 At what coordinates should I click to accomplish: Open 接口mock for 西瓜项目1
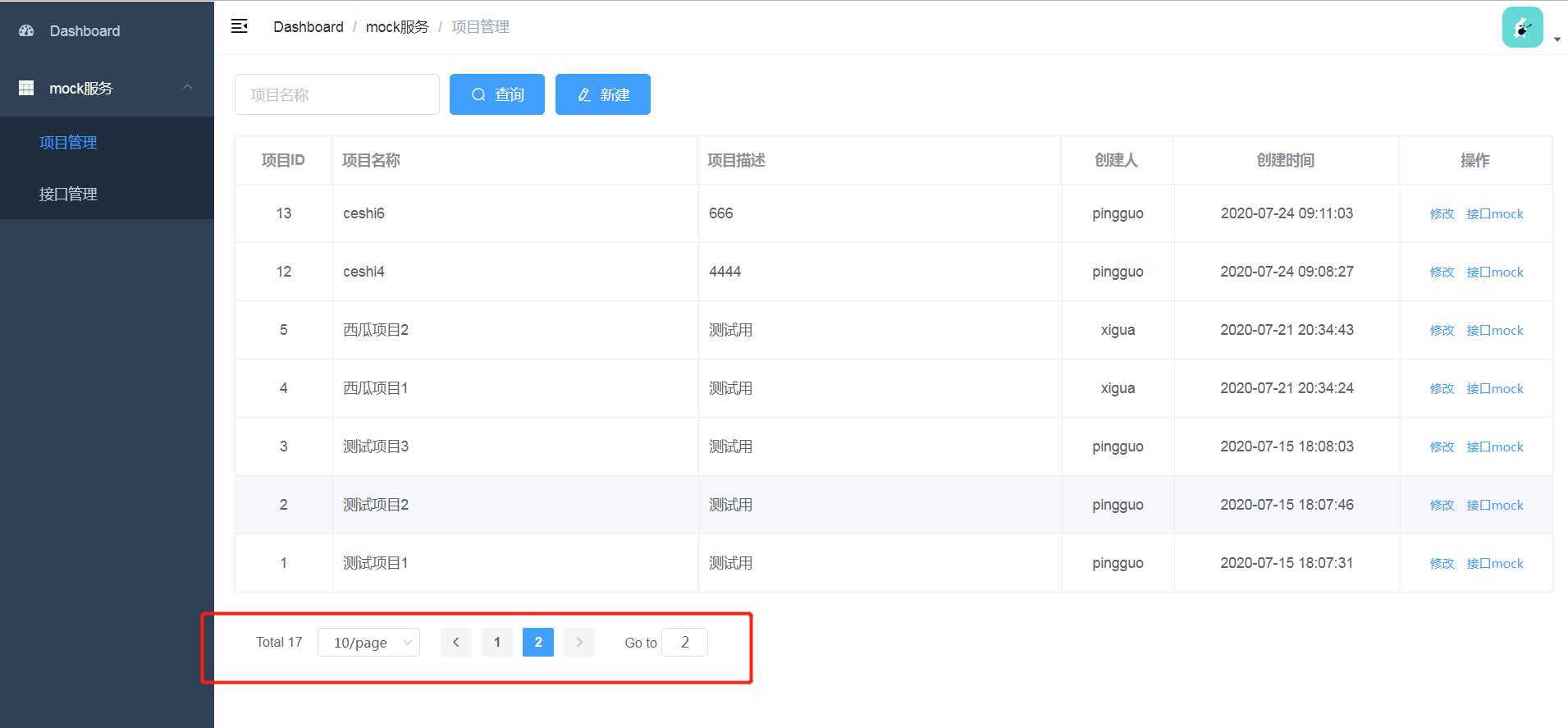click(x=1495, y=388)
